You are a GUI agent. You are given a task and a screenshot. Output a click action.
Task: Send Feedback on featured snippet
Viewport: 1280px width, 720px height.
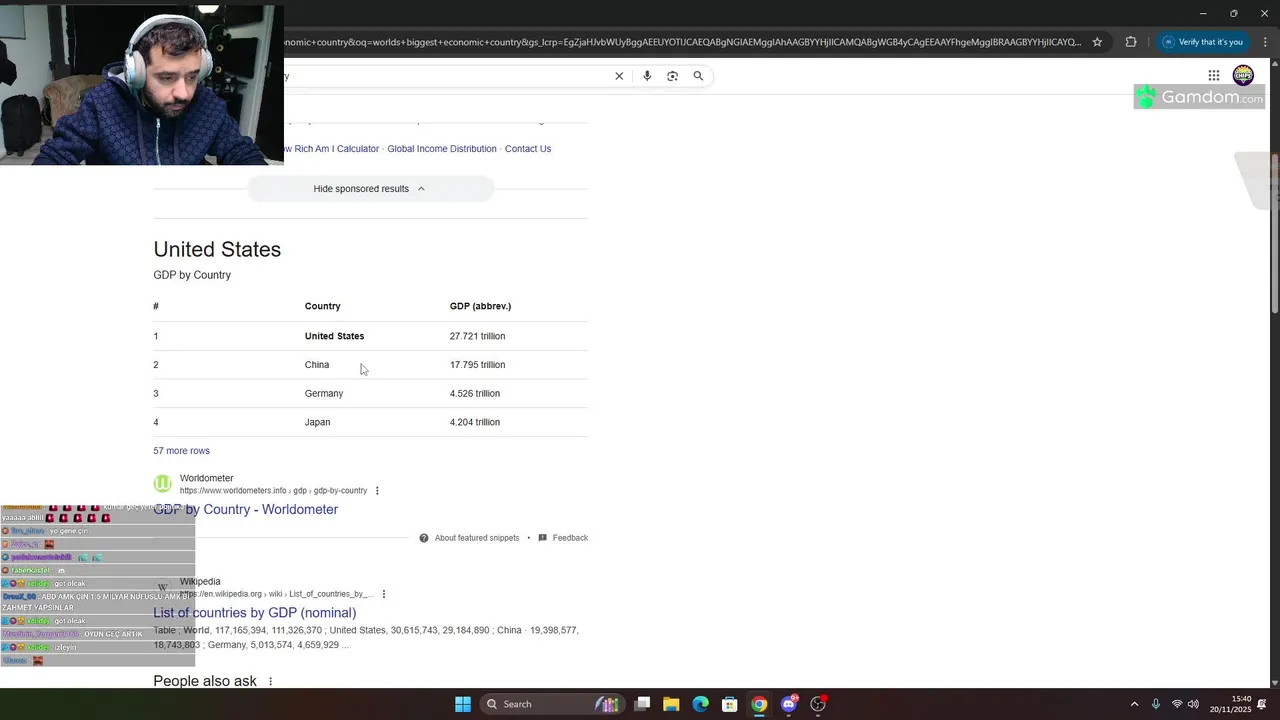pos(563,538)
